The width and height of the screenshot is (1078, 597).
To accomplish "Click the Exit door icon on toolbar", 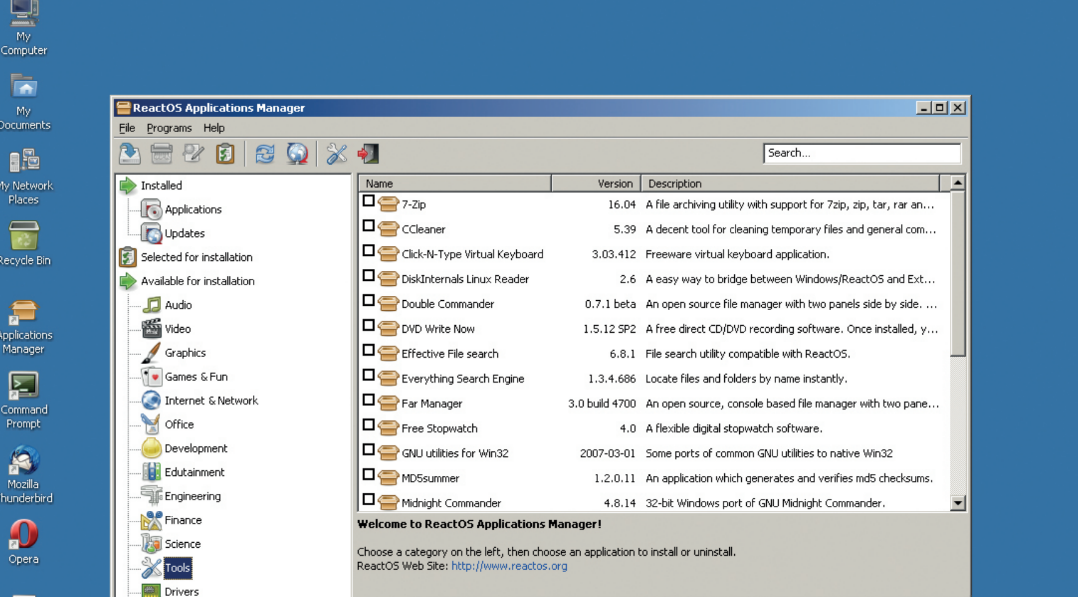I will pos(367,153).
